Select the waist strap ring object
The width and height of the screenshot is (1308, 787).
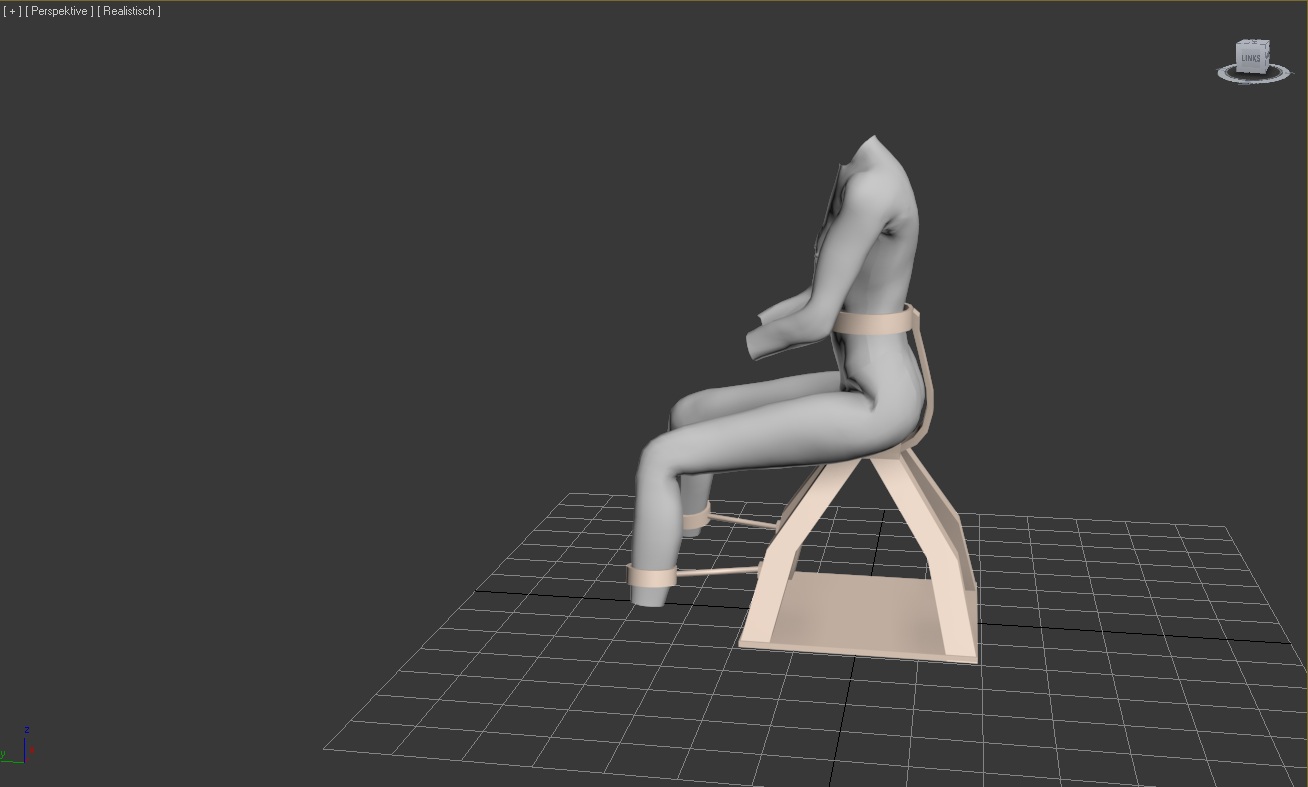click(875, 323)
